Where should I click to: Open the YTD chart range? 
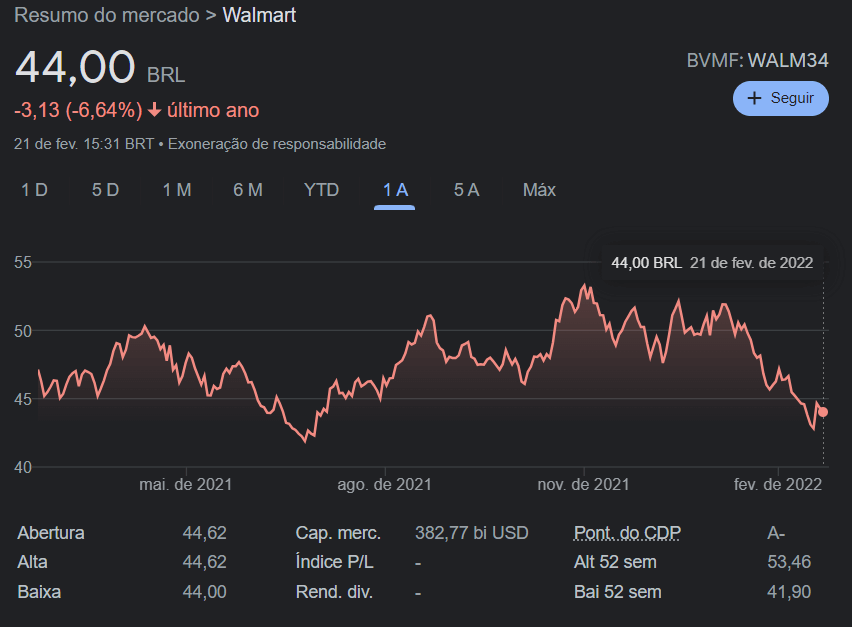coord(321,190)
